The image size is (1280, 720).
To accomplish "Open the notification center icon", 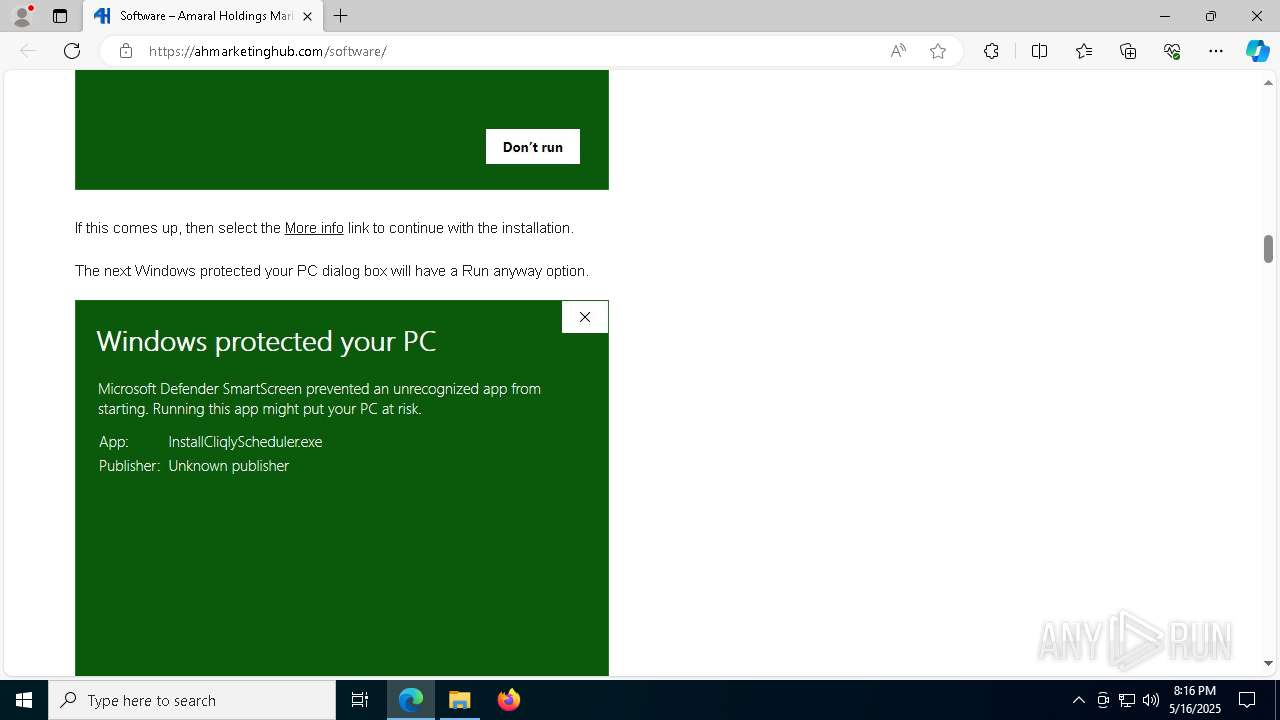I will coord(1247,700).
